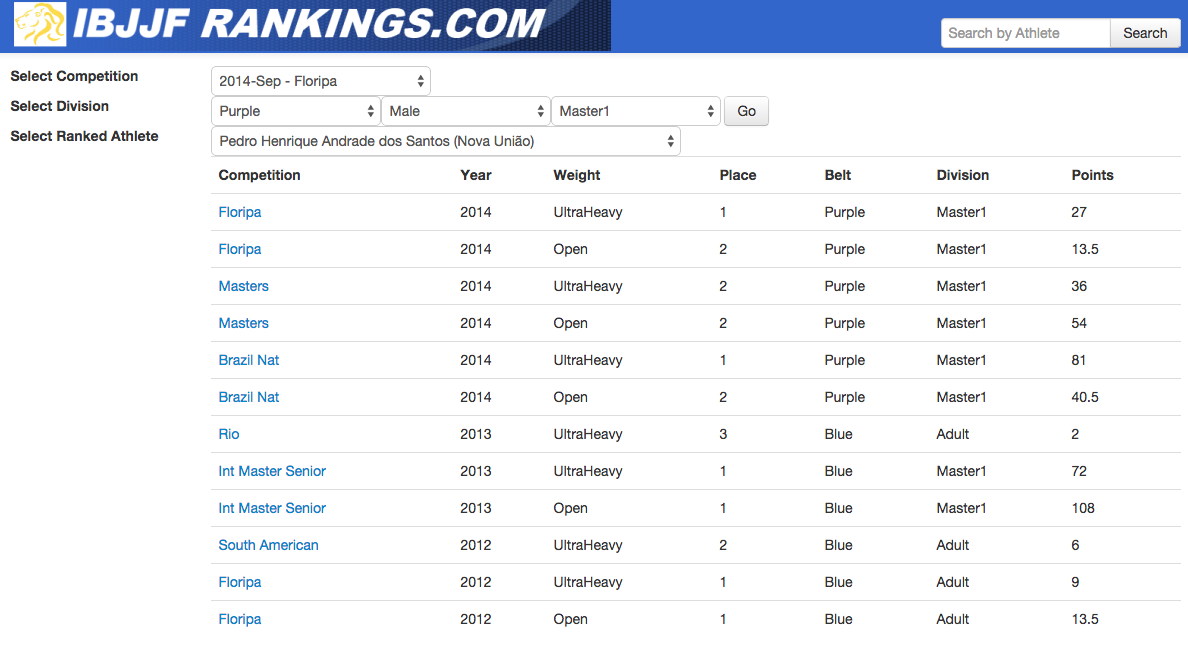Open the Brazil Nat 2014 UltraHeavy link
The image size is (1188, 658).
pos(249,360)
